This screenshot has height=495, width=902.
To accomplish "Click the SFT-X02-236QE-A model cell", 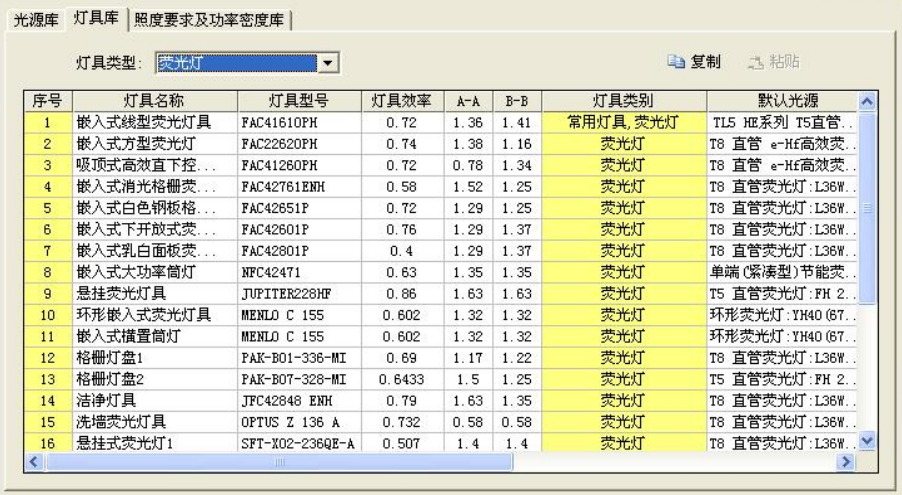I will coord(299,443).
